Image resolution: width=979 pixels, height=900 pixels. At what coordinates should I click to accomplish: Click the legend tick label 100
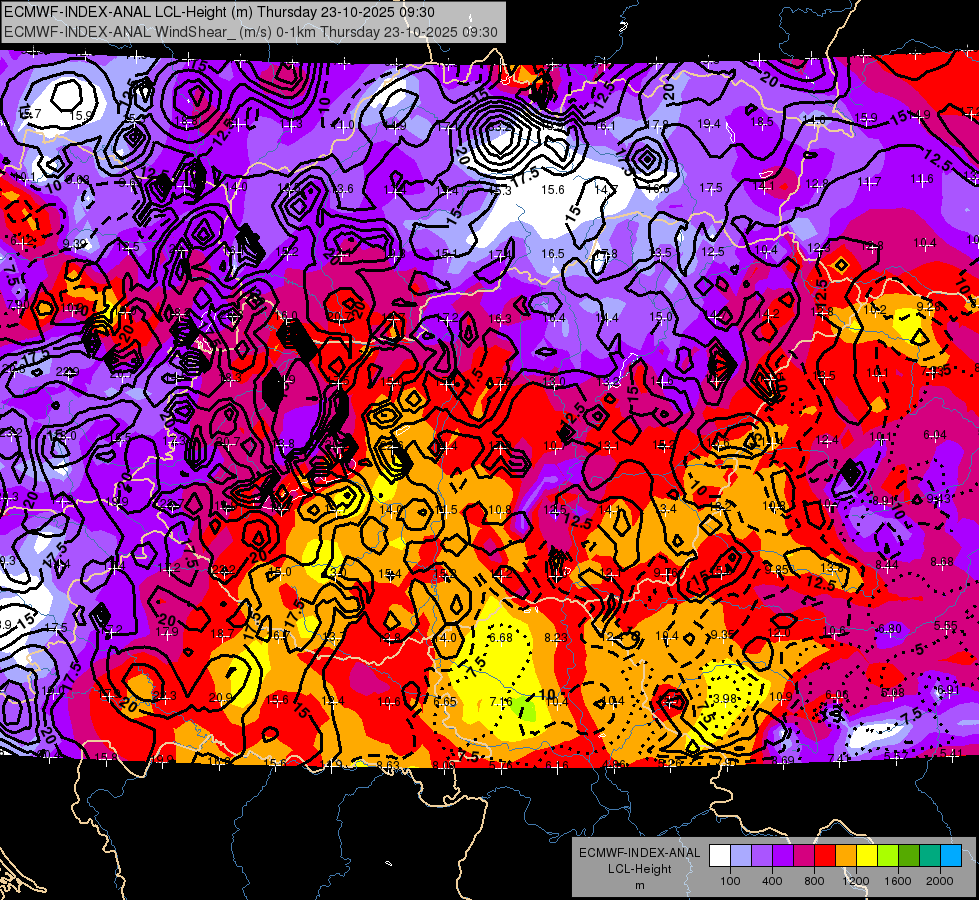pos(730,881)
